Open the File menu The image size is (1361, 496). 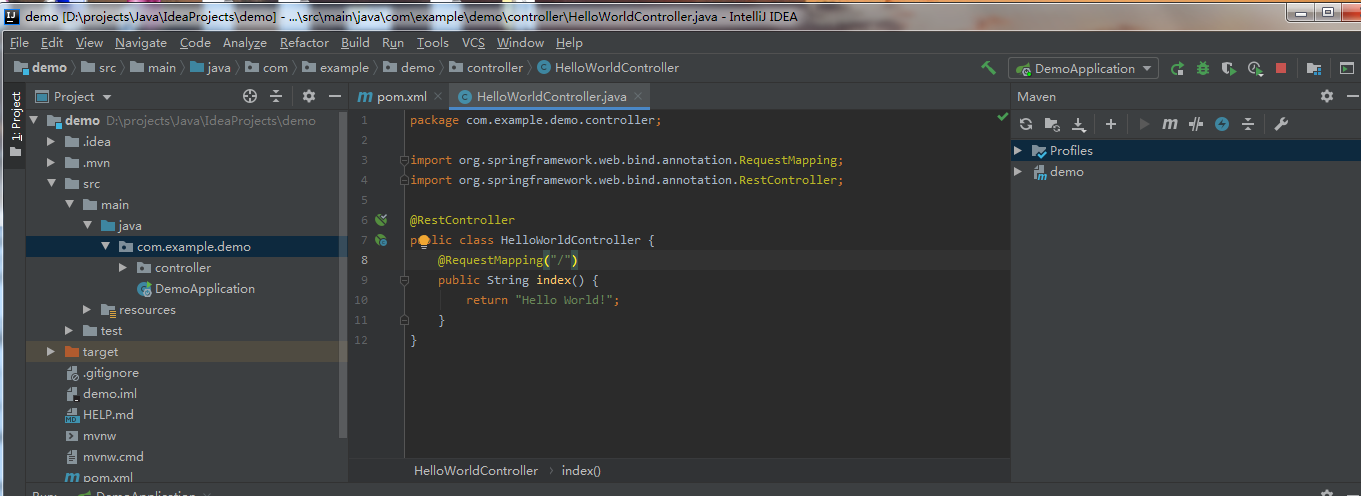(x=20, y=42)
